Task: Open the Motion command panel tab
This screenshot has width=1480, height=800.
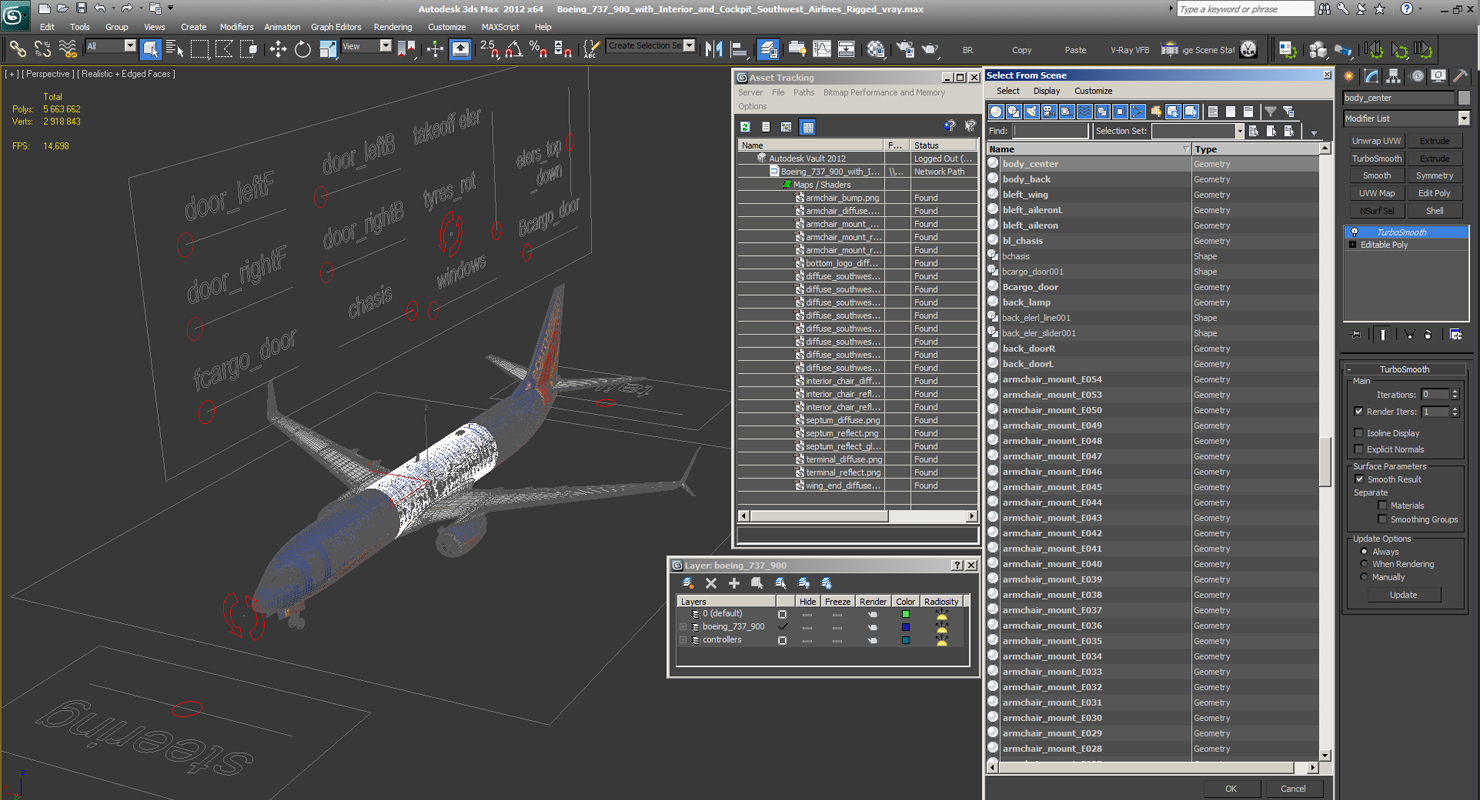Action: point(1417,76)
